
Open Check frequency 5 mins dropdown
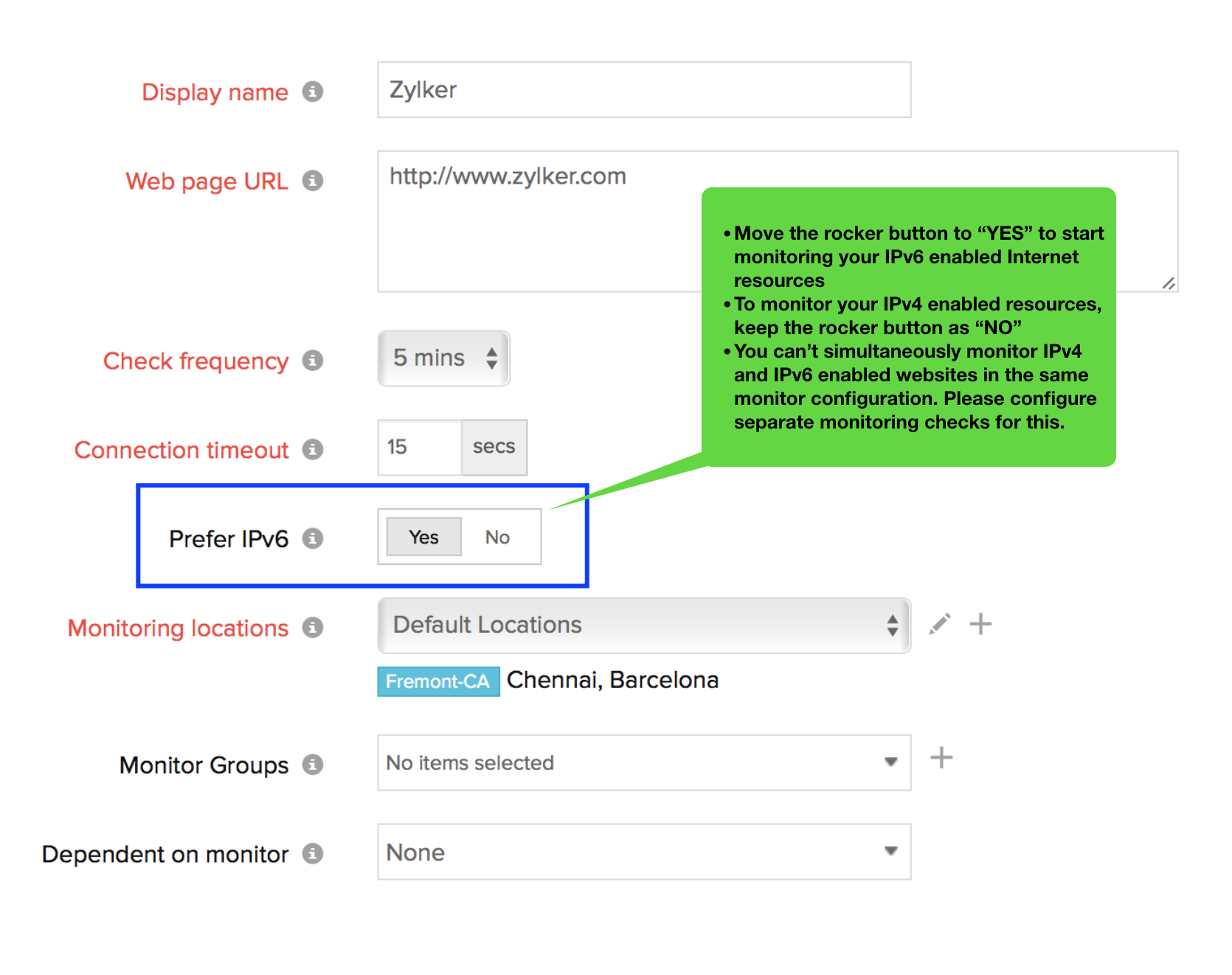[x=444, y=358]
